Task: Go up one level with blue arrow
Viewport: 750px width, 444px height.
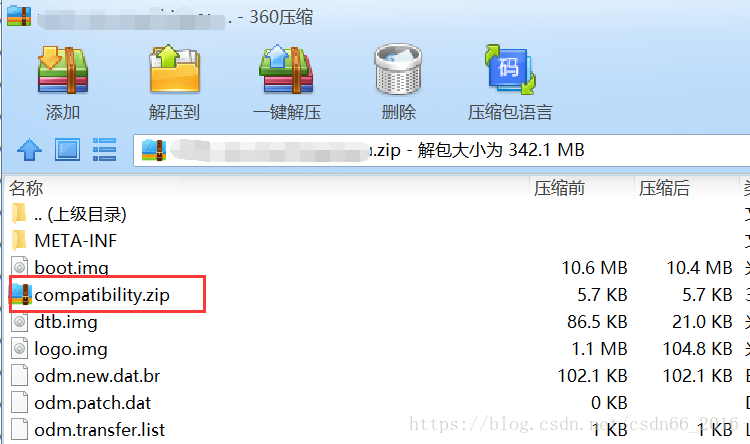Action: 29,150
